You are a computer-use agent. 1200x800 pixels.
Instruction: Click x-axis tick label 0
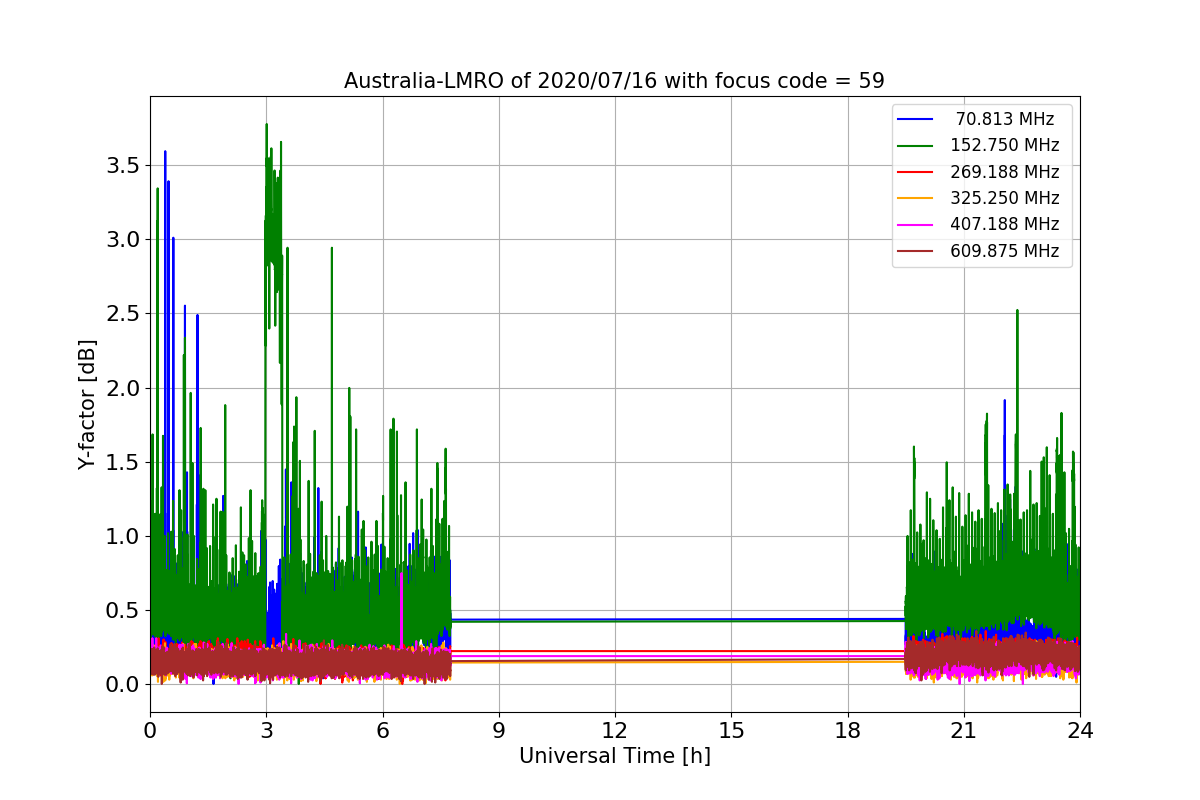pyautogui.click(x=150, y=730)
